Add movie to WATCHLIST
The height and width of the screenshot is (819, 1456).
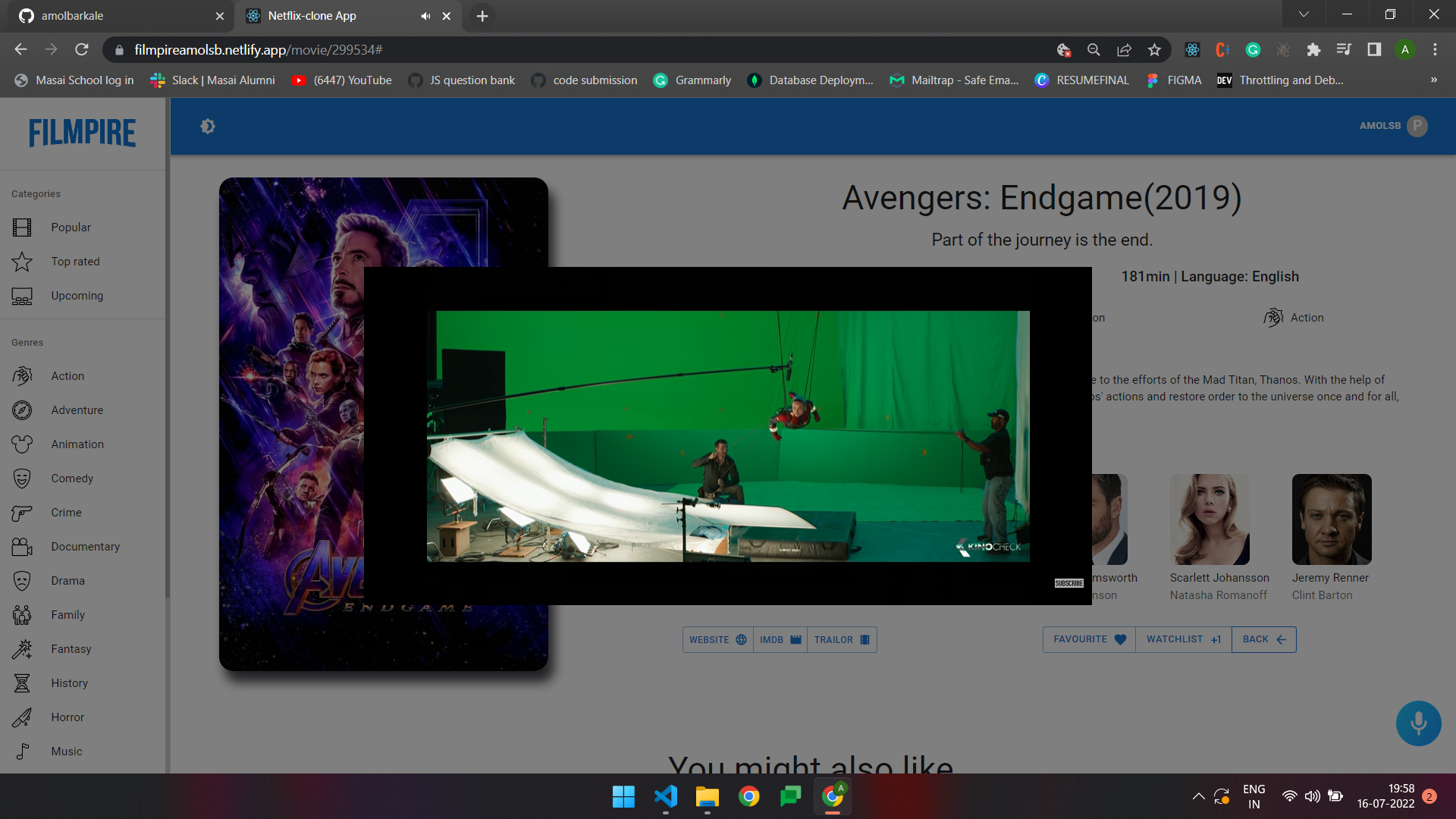click(1183, 639)
